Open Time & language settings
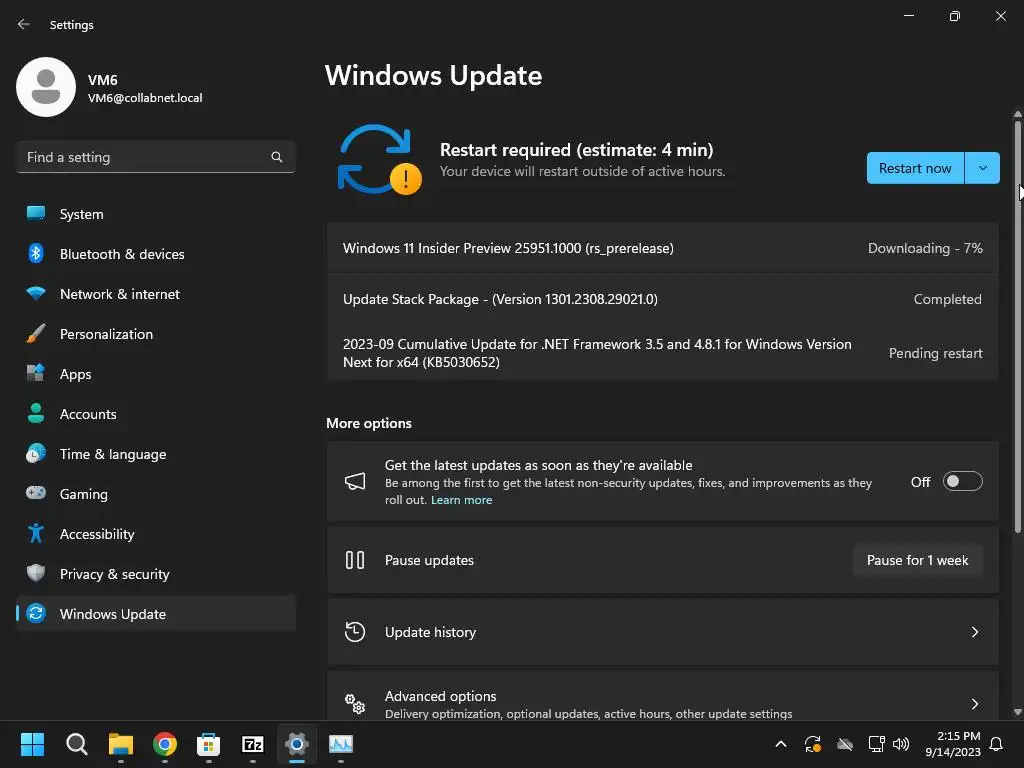Viewport: 1024px width, 768px height. 155,454
